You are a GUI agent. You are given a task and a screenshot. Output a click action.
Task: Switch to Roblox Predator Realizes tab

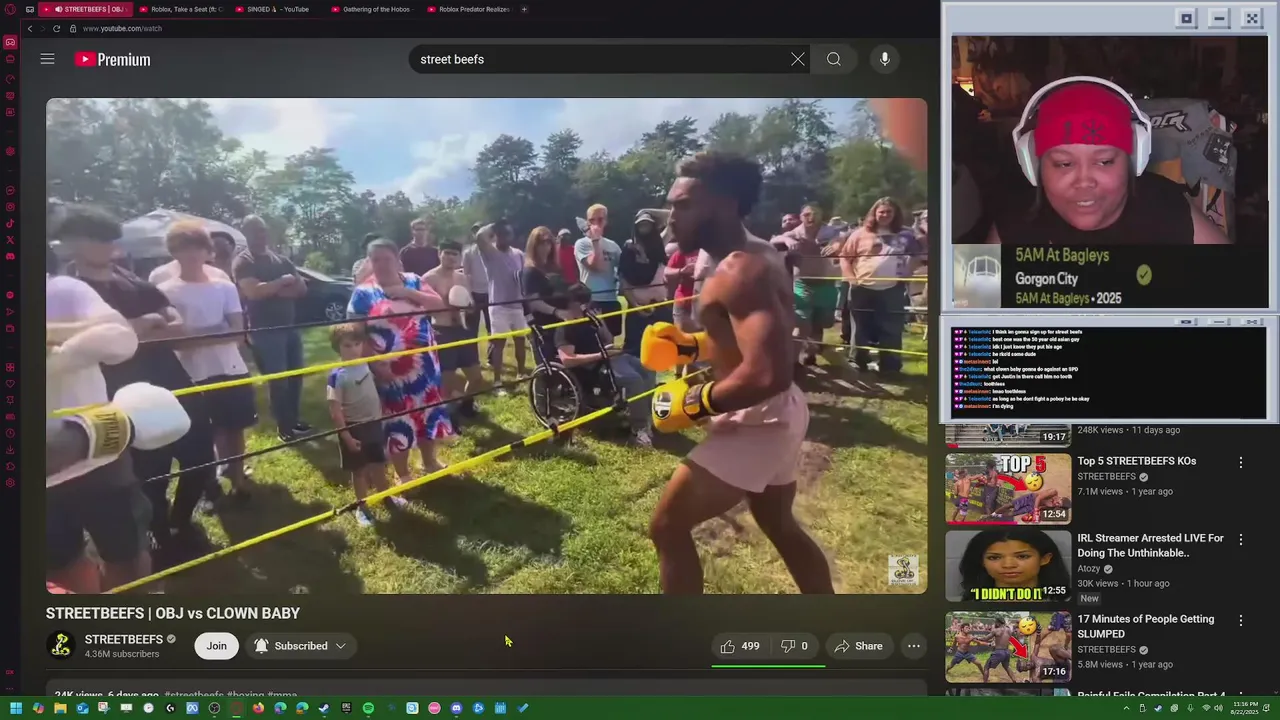click(x=468, y=9)
